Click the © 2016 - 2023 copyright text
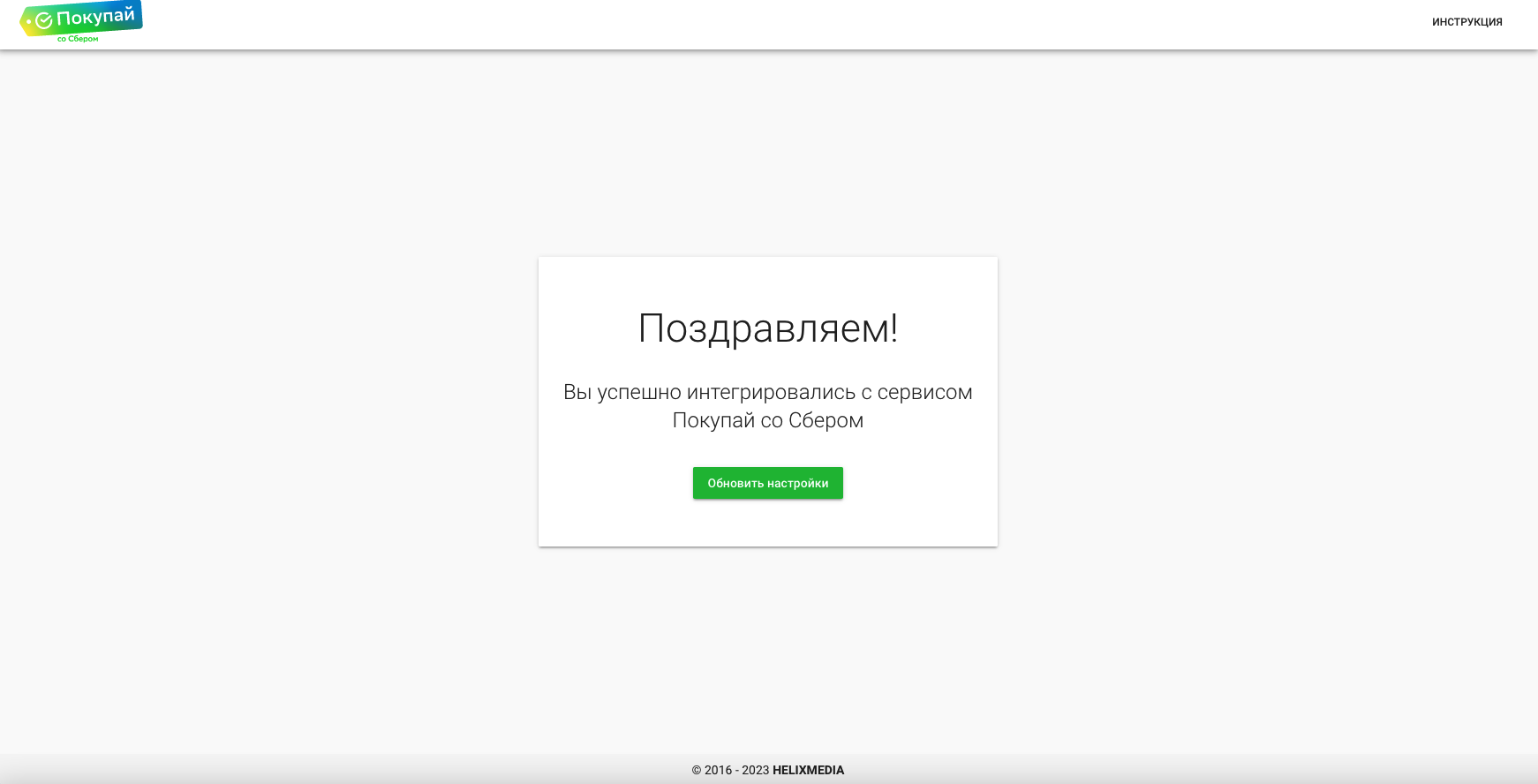This screenshot has width=1538, height=784. [730, 770]
